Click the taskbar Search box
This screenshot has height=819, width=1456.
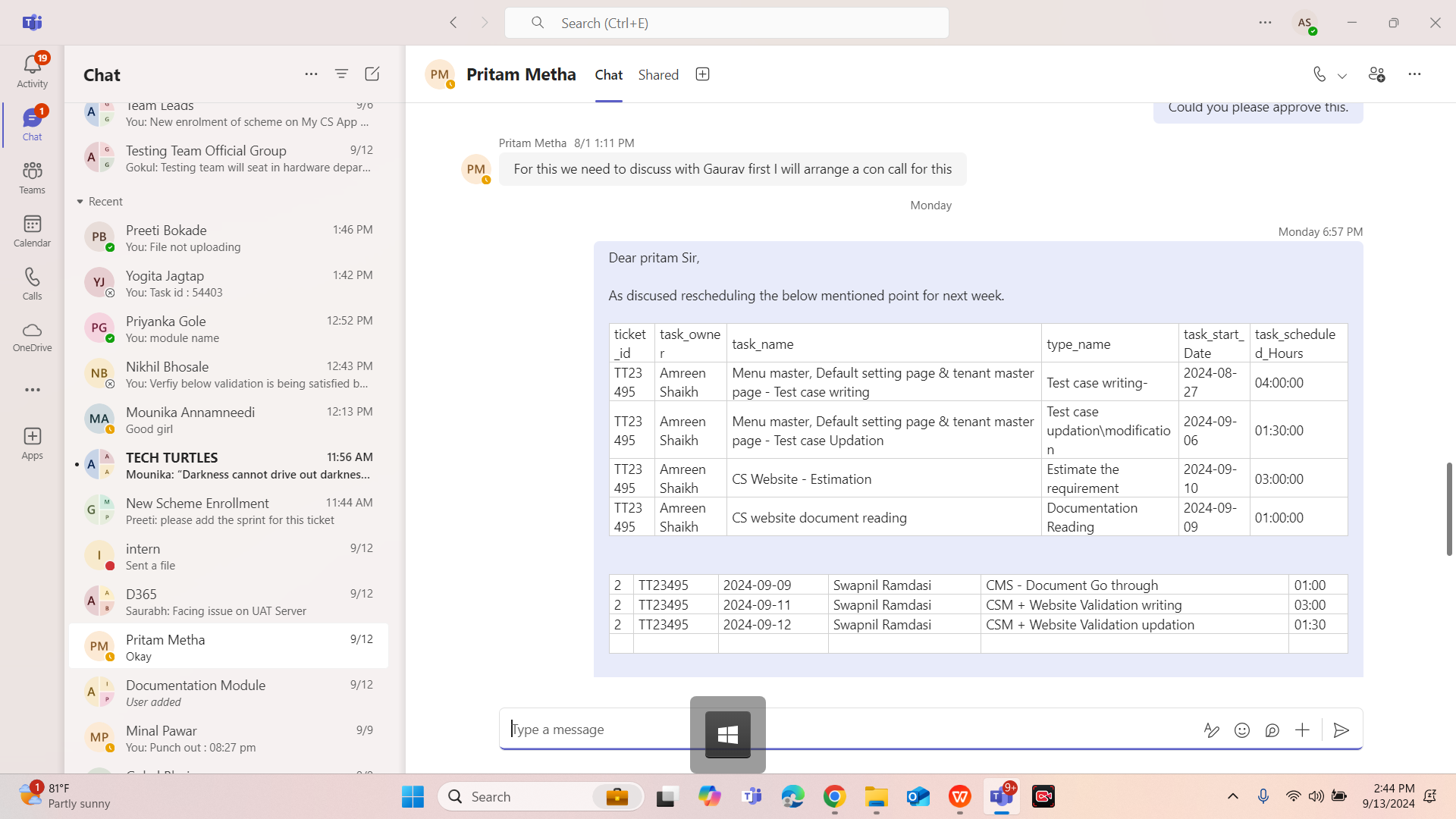(x=541, y=796)
